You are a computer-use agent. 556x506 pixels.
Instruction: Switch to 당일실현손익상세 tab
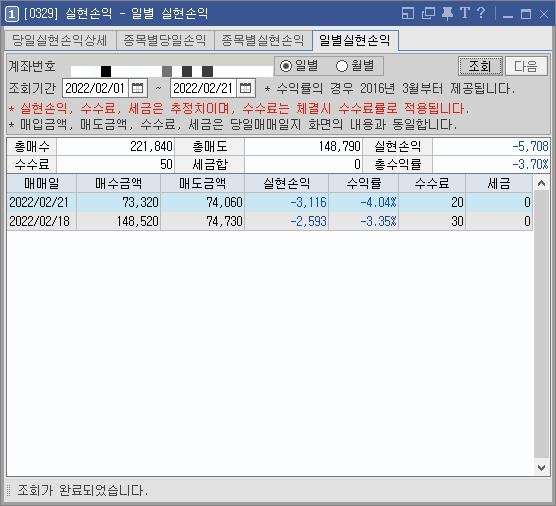tap(60, 40)
